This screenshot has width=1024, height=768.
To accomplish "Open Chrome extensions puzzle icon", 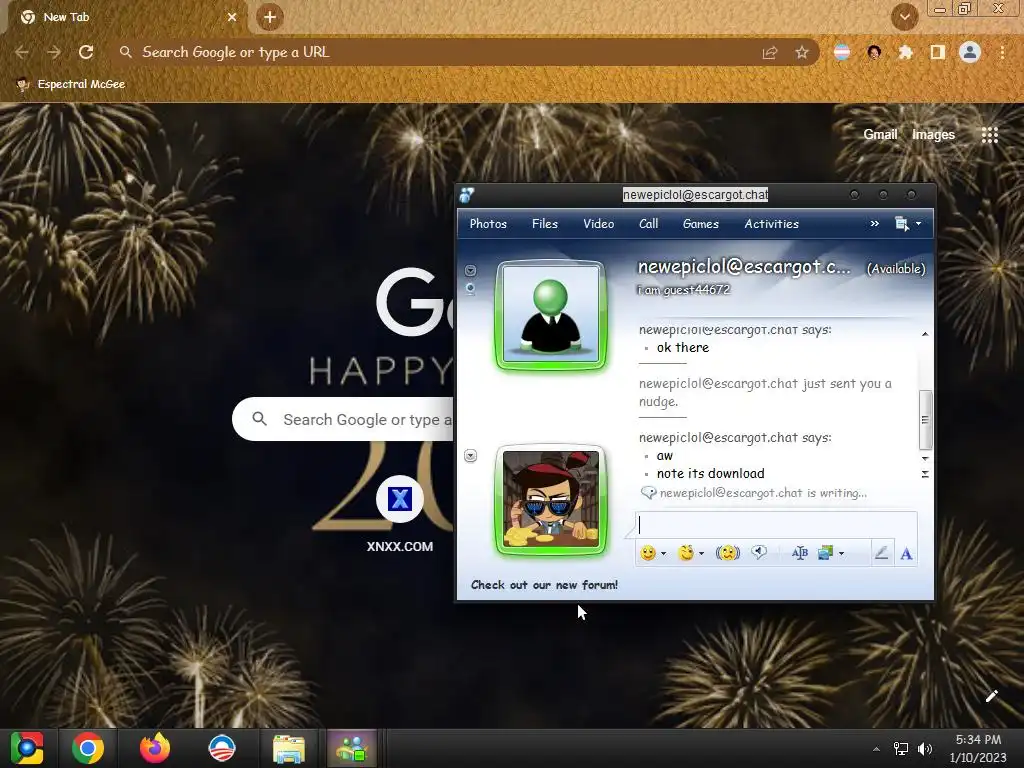I will tap(906, 52).
